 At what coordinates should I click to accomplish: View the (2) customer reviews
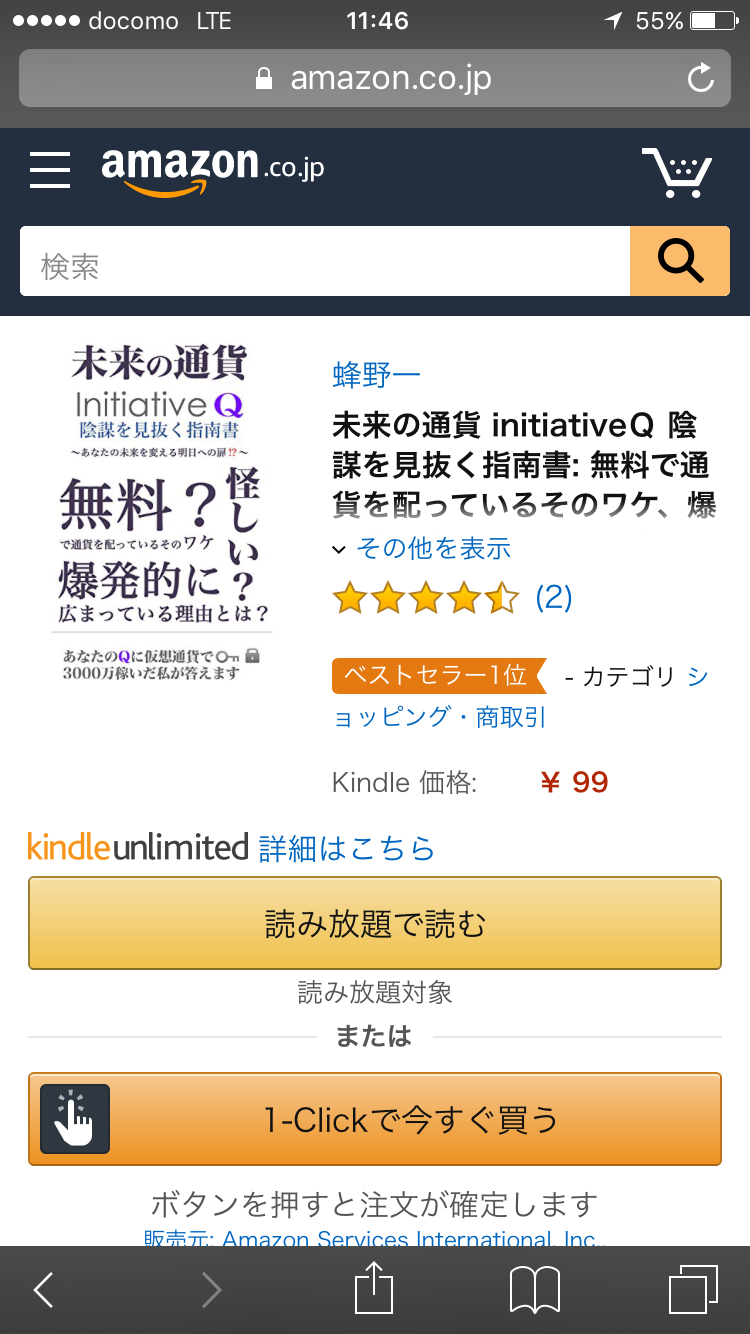(x=554, y=598)
